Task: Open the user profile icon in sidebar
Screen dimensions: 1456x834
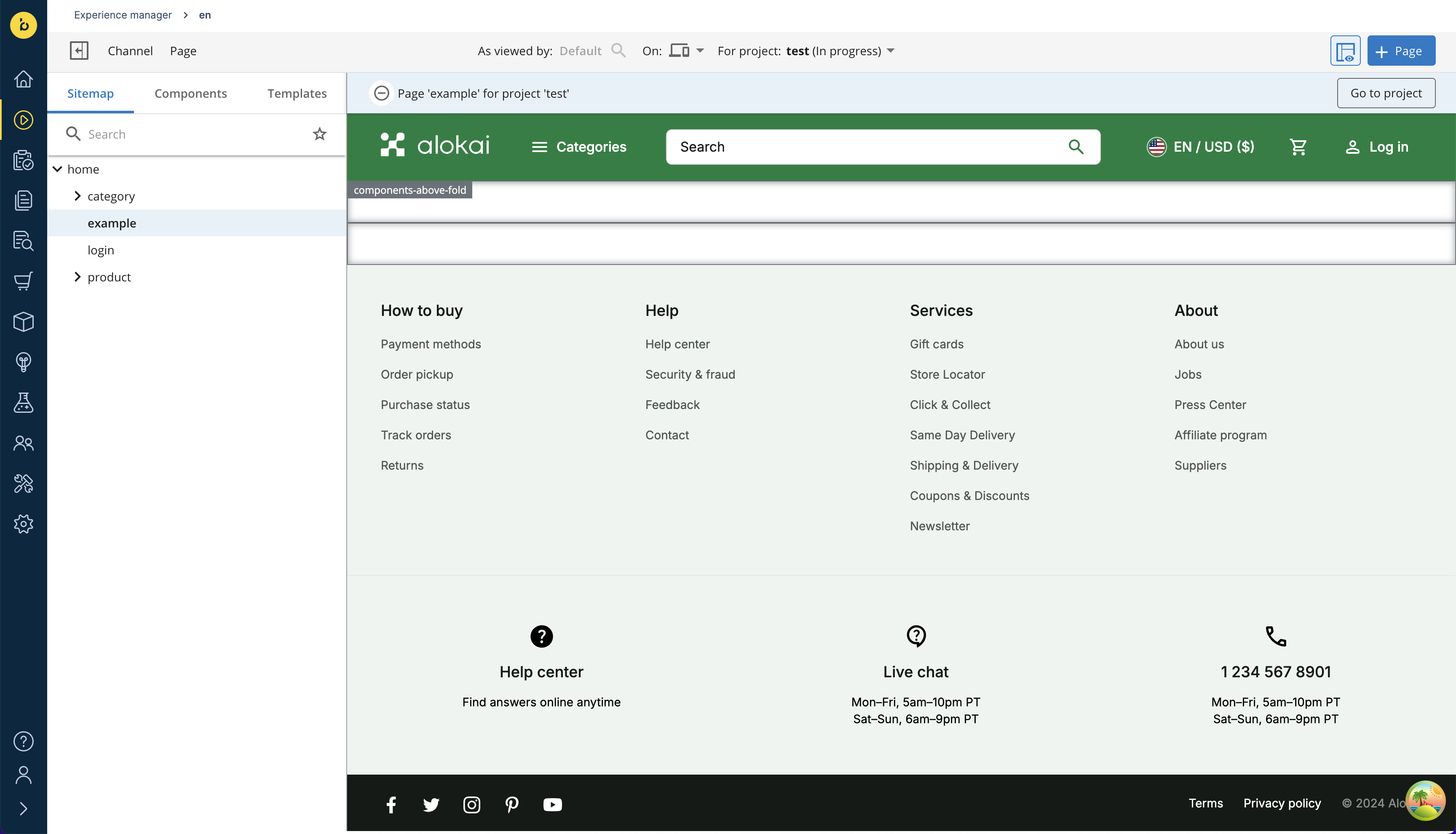Action: click(24, 775)
